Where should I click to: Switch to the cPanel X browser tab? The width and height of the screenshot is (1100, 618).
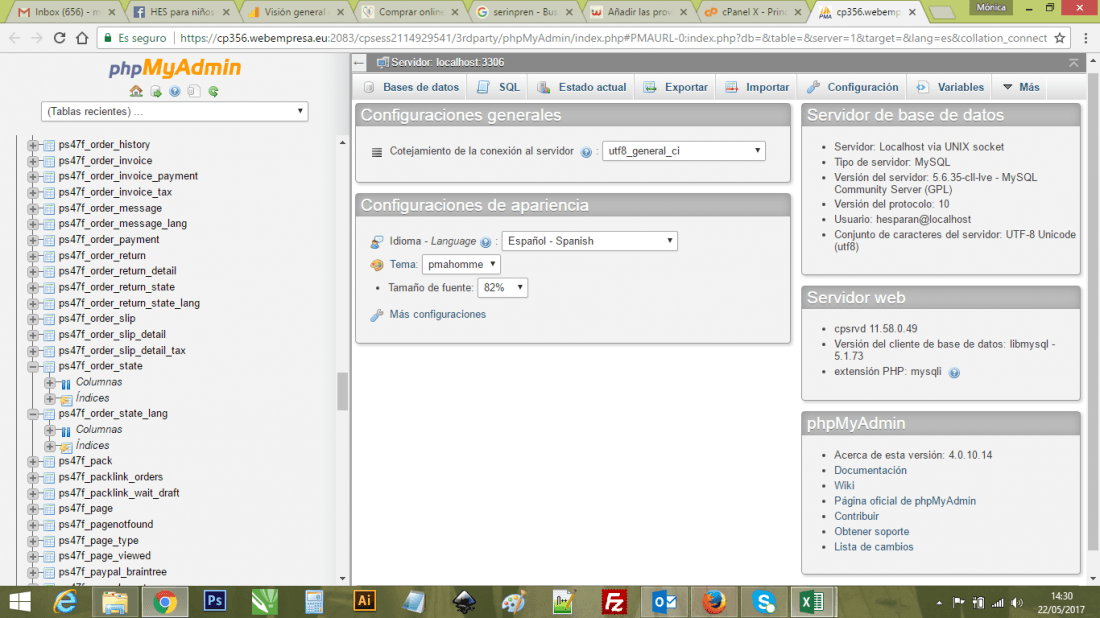(753, 12)
